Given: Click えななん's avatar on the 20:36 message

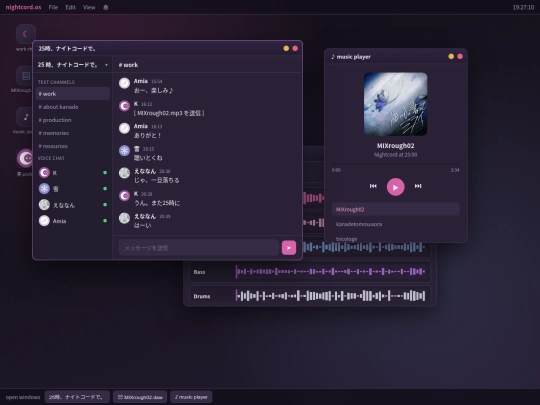Looking at the screenshot, I should 124,173.
